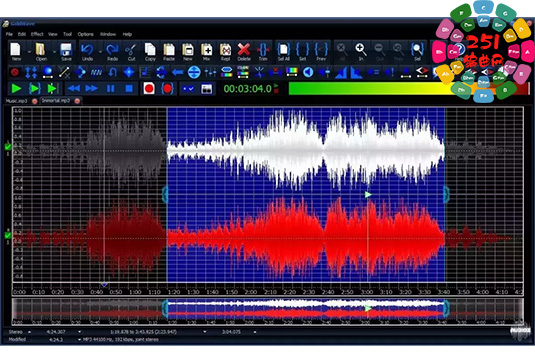
Task: Fast forward playback
Action: point(91,89)
